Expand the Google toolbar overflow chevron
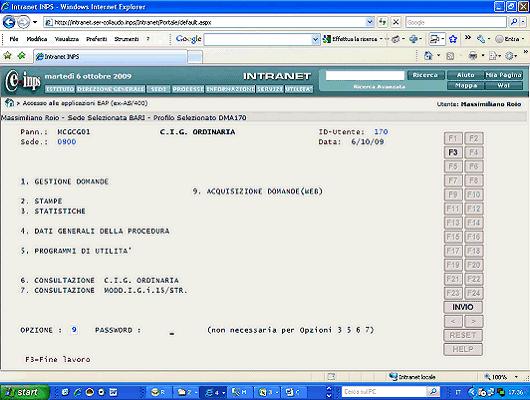Image resolution: width=530 pixels, height=400 pixels. click(468, 38)
